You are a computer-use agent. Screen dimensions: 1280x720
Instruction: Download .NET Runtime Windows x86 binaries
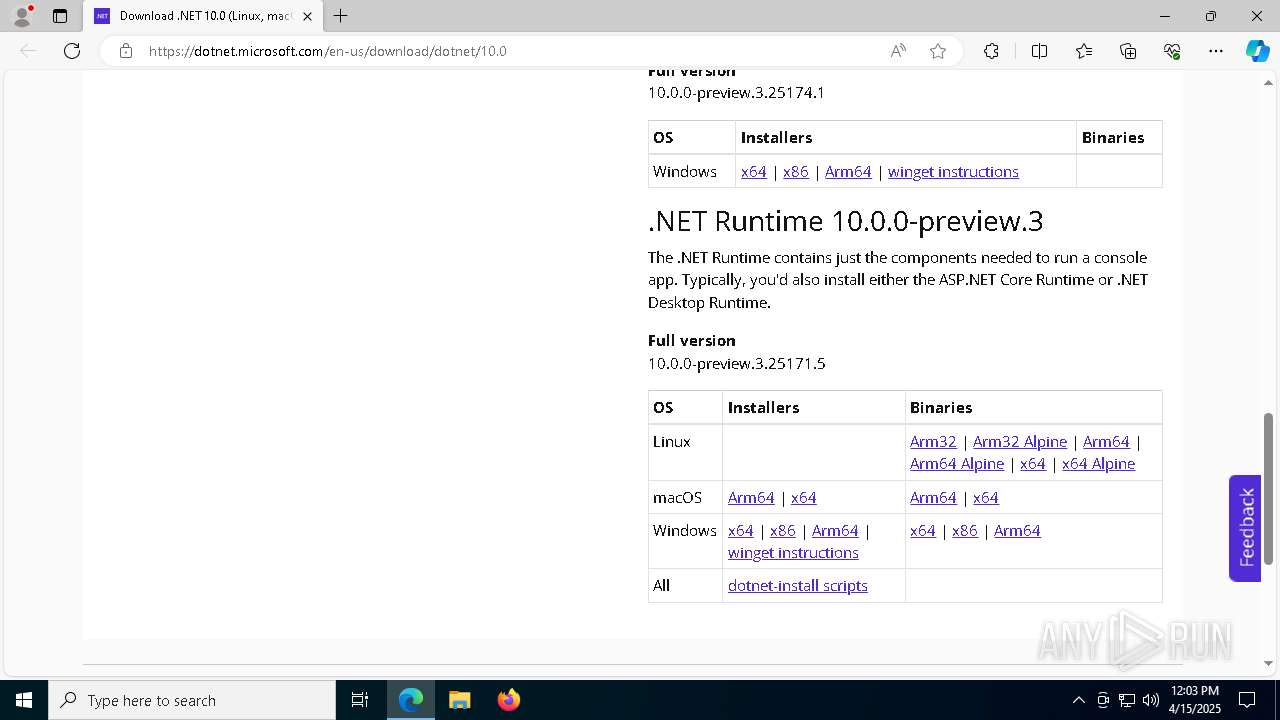coord(965,531)
